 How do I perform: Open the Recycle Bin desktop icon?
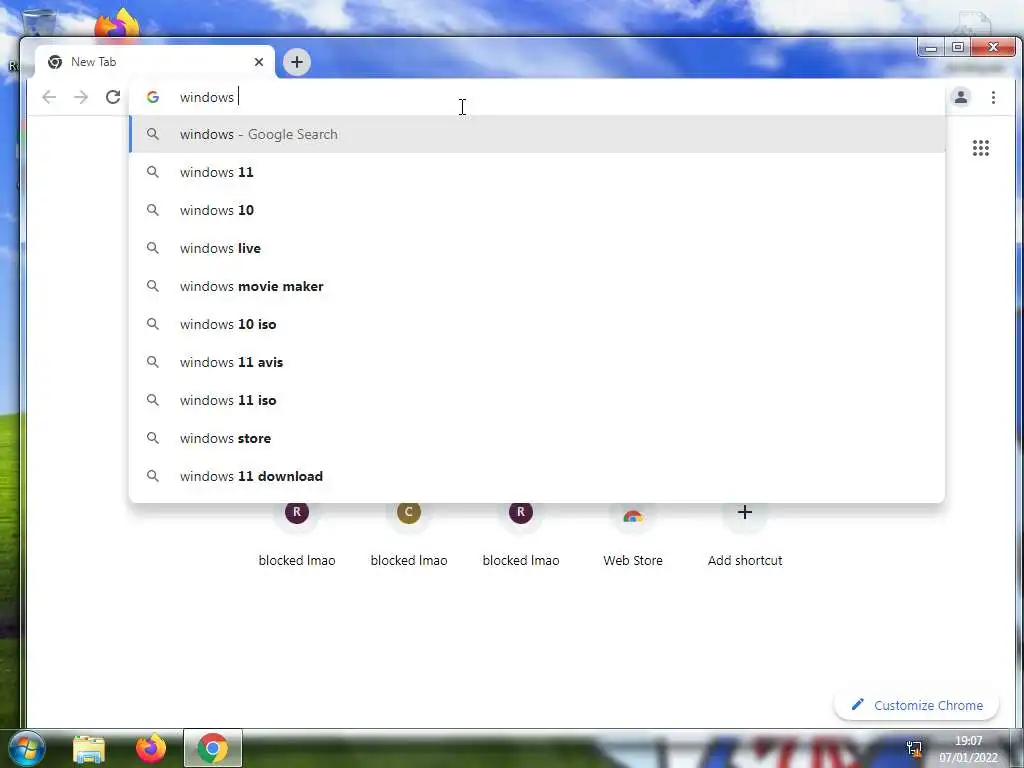pos(37,25)
